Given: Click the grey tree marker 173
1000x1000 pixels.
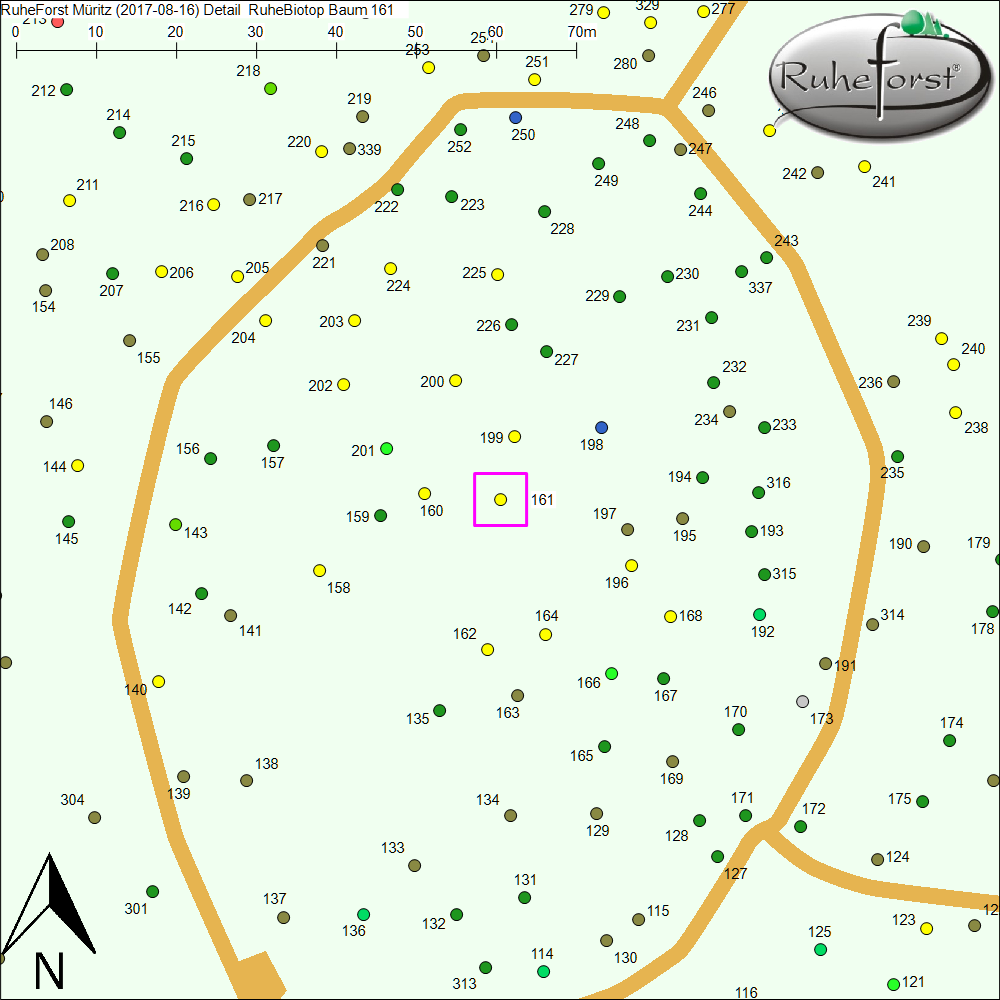Looking at the screenshot, I should point(802,701).
